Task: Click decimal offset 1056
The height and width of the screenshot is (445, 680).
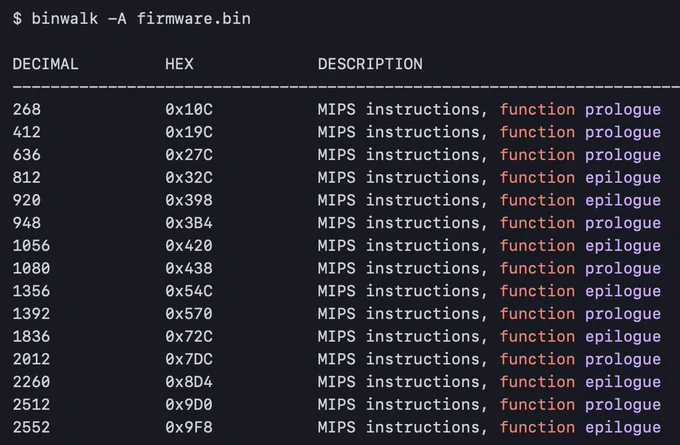Action: [x=31, y=245]
